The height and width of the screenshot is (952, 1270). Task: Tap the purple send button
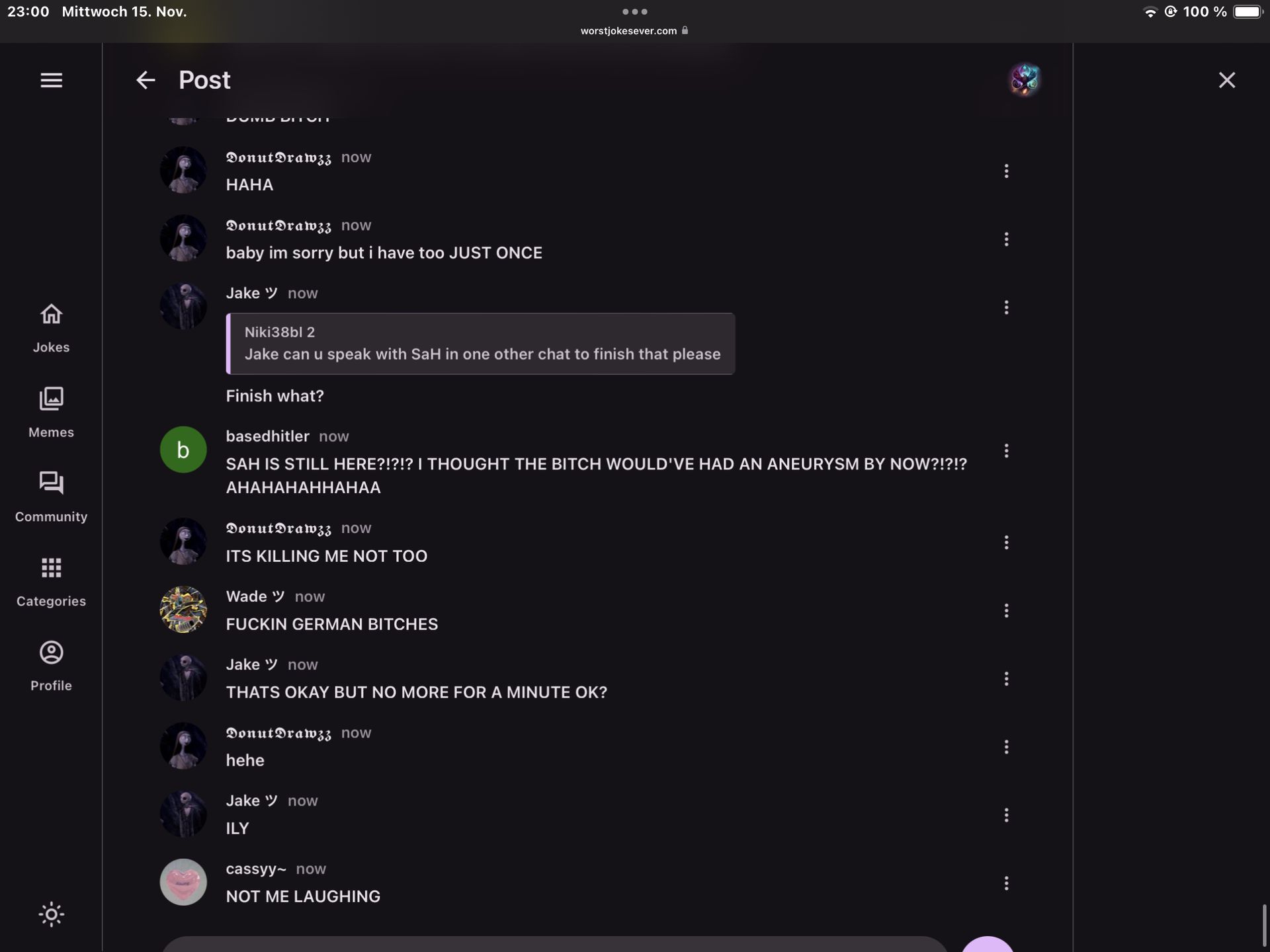(987, 945)
